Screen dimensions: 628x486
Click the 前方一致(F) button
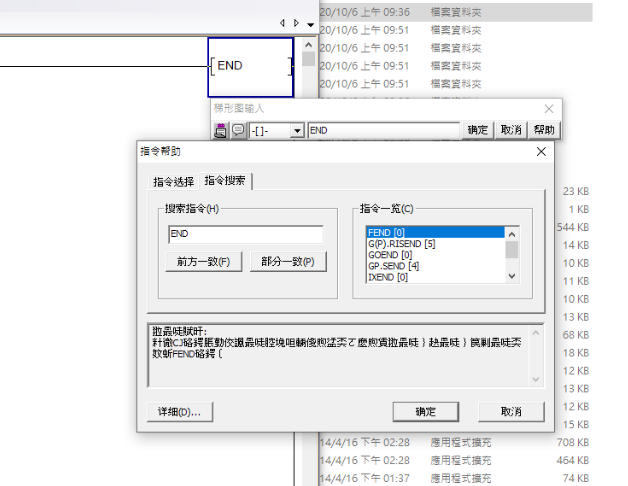click(203, 262)
